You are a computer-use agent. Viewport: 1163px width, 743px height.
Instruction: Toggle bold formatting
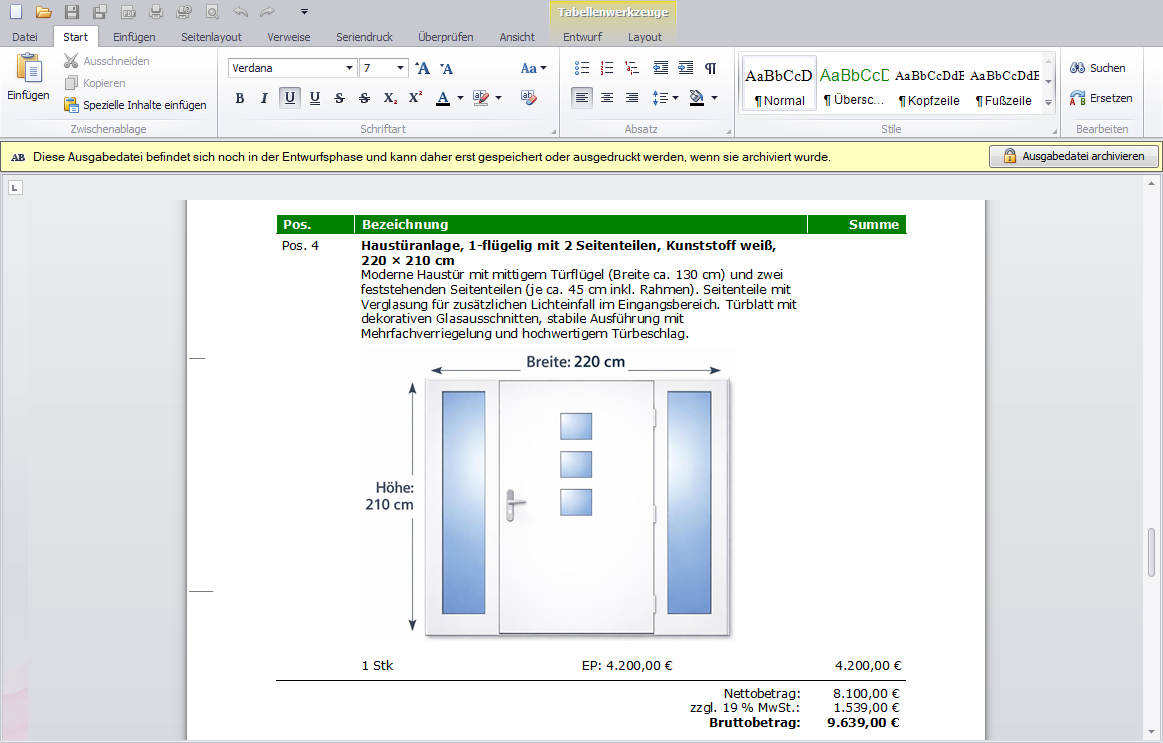tap(239, 98)
